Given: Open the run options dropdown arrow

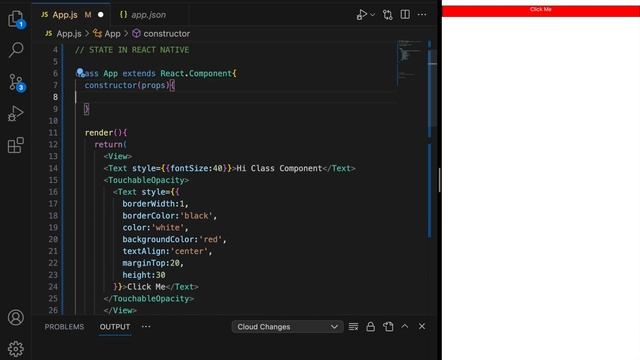Looking at the screenshot, I should click(372, 15).
